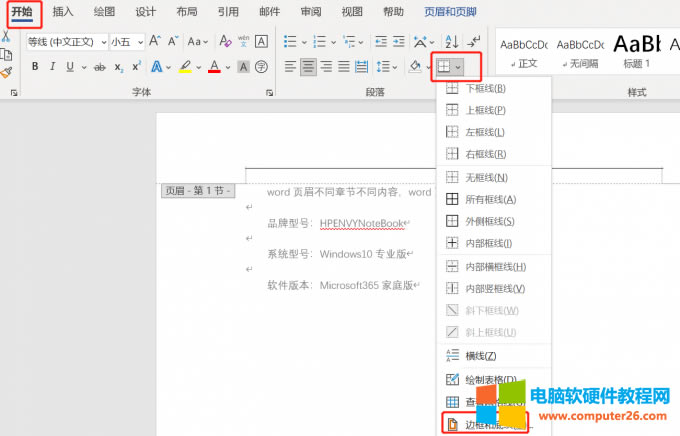Toggle strikethrough formatting

point(98,67)
